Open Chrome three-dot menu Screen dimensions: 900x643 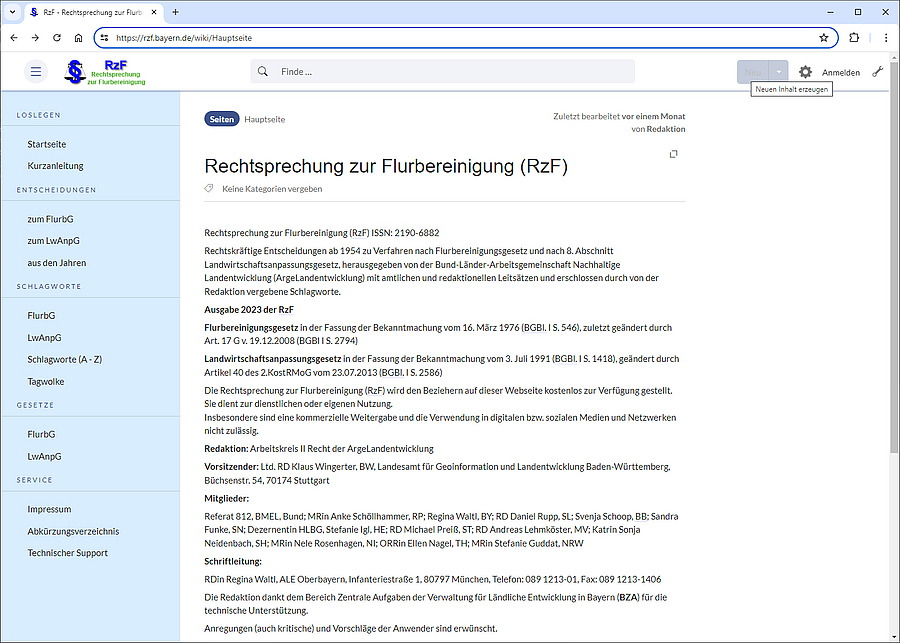886,38
